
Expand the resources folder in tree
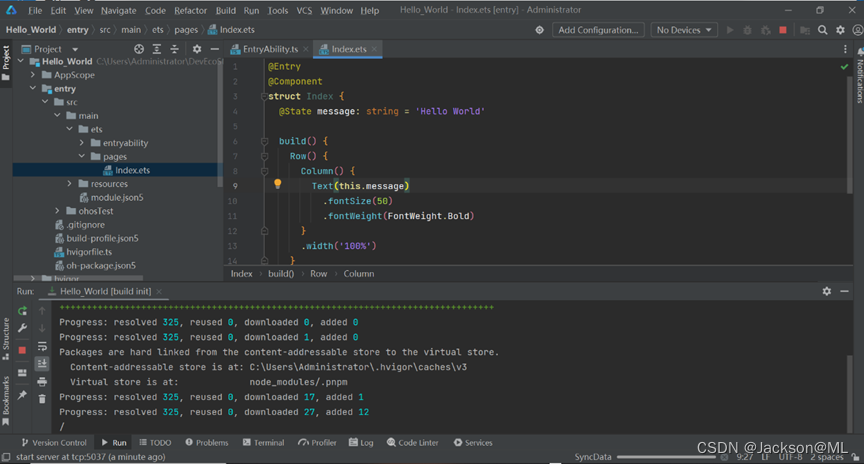[x=70, y=184]
